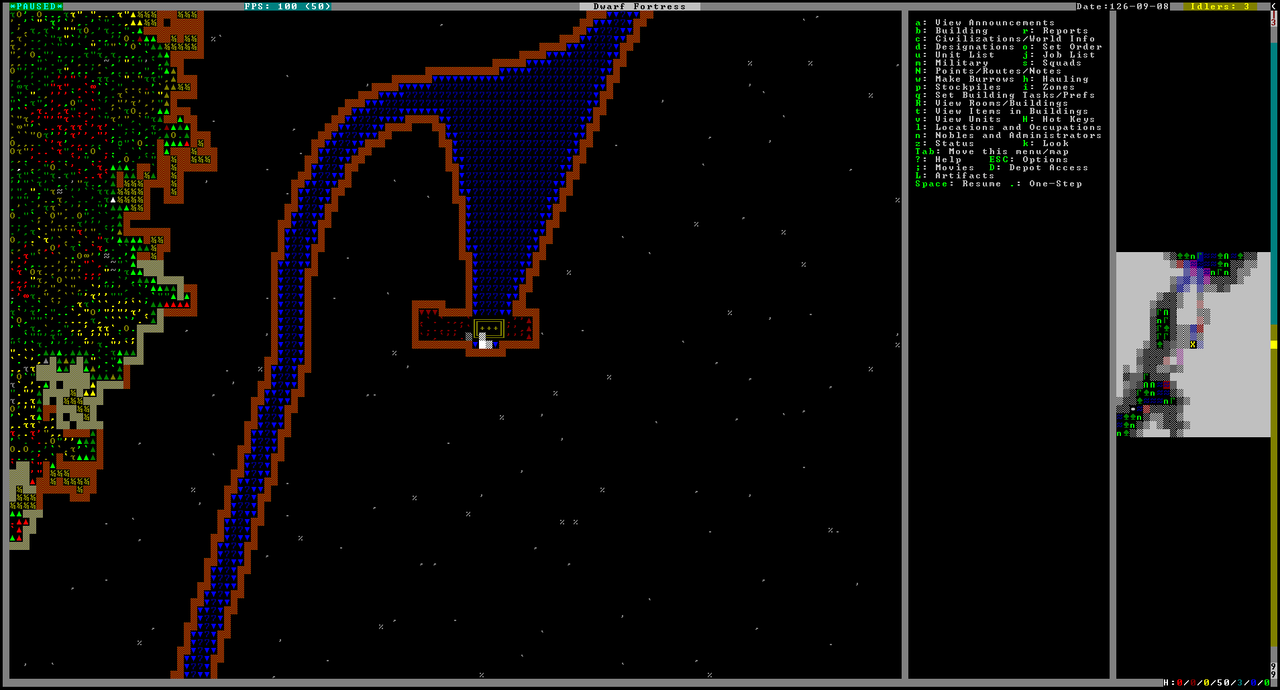Click the yellow X cursor on minimap
This screenshot has width=1280, height=690.
click(1193, 344)
